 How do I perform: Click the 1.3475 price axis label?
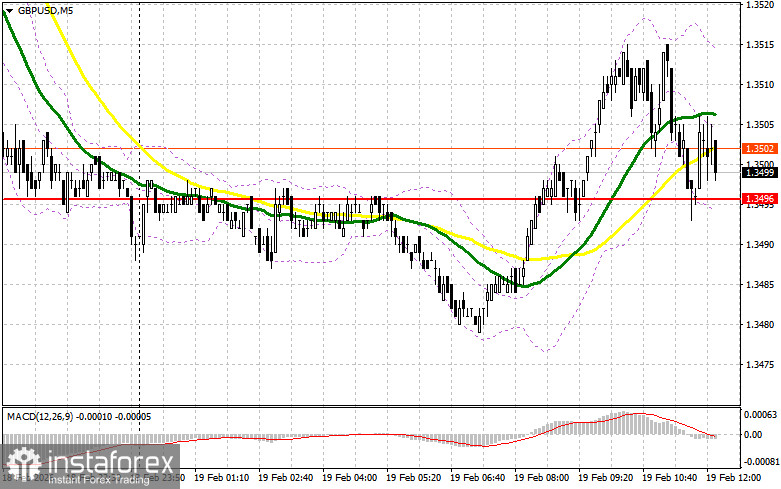(760, 365)
